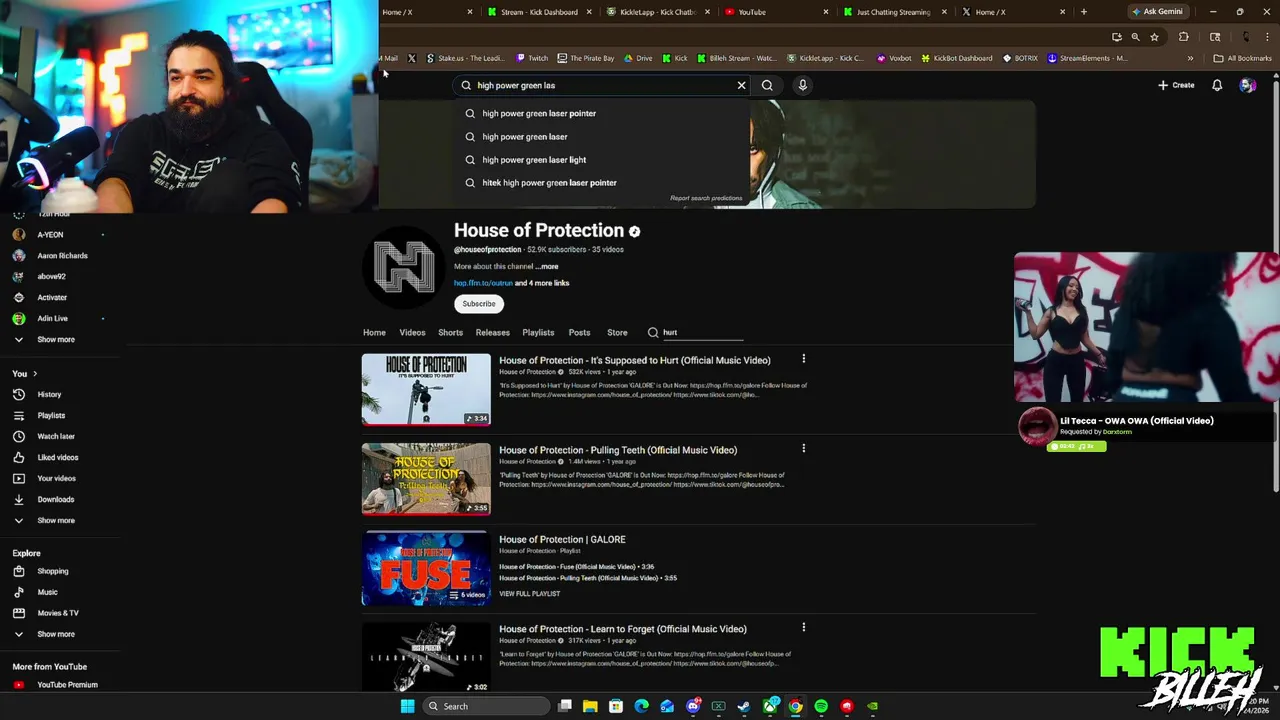Switch to the channel Home tab
This screenshot has height=720, width=1280.
tap(374, 332)
